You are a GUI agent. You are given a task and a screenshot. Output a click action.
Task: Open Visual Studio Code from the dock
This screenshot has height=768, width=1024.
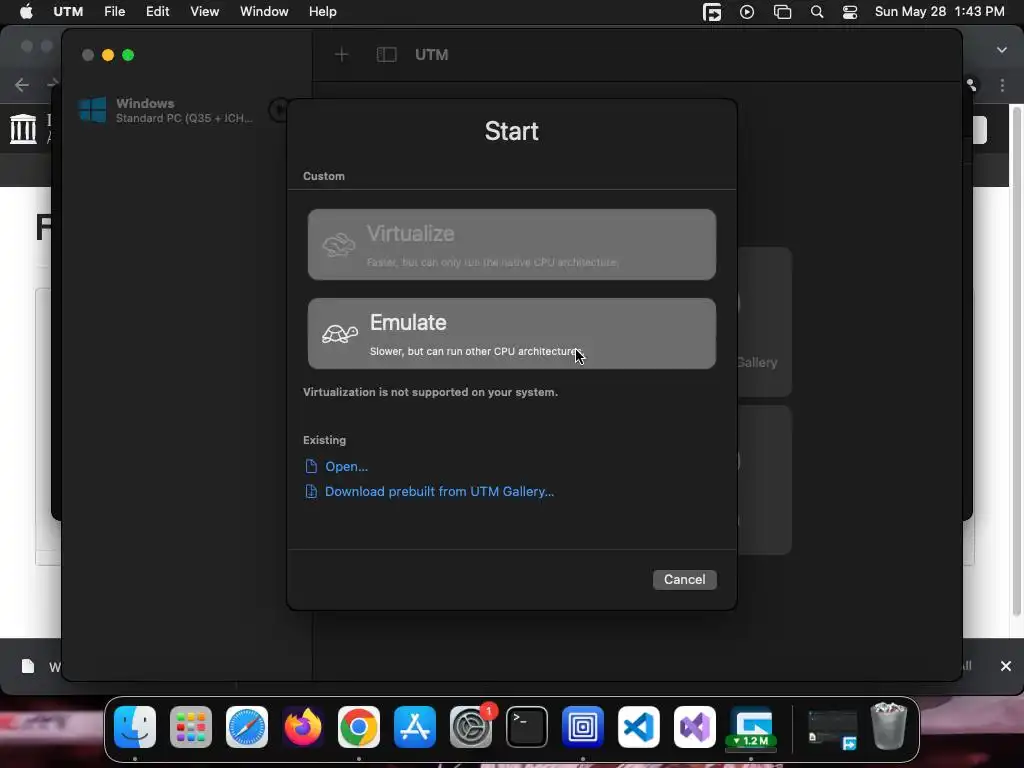[x=639, y=727]
